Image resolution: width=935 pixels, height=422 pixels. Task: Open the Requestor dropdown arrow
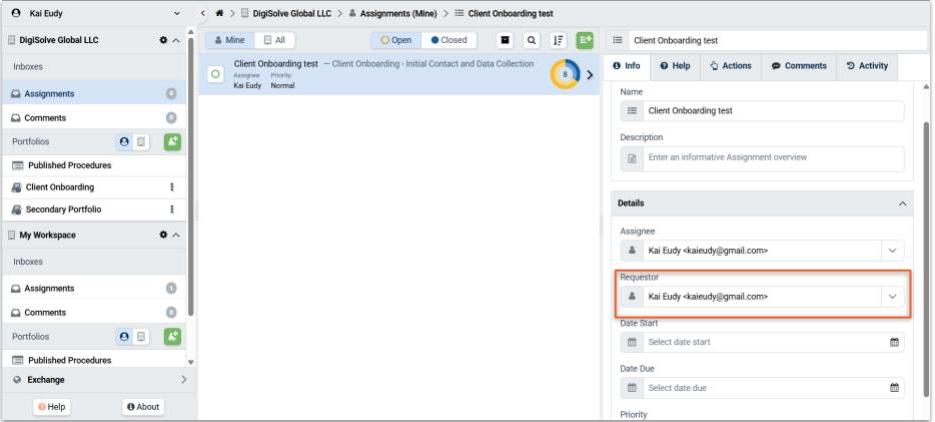point(892,296)
